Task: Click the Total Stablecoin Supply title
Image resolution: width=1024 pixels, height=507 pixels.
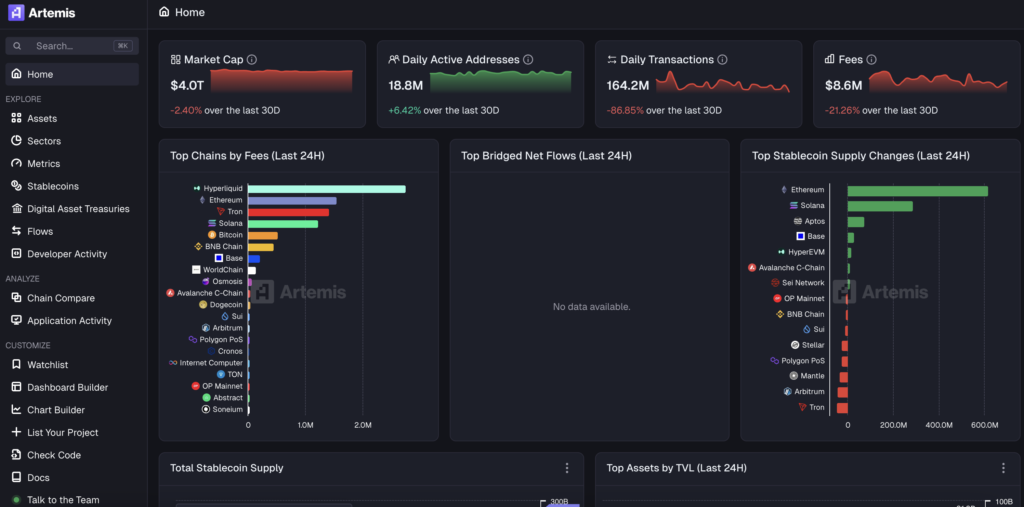Action: [227, 468]
